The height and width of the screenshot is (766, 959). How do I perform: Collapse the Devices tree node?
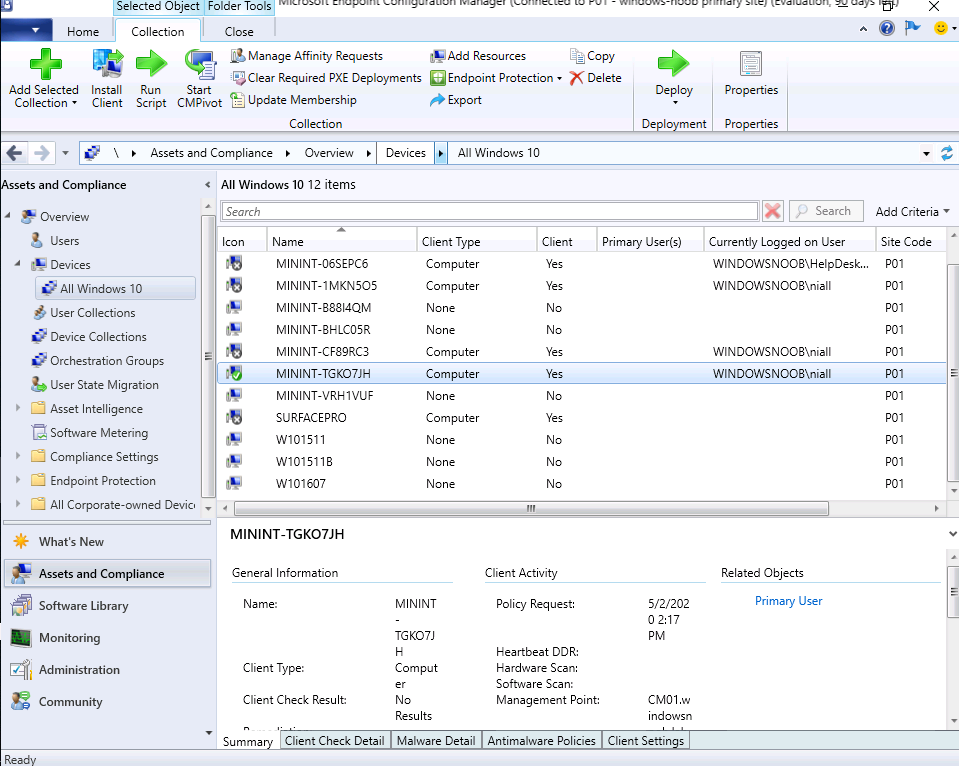coord(18,264)
